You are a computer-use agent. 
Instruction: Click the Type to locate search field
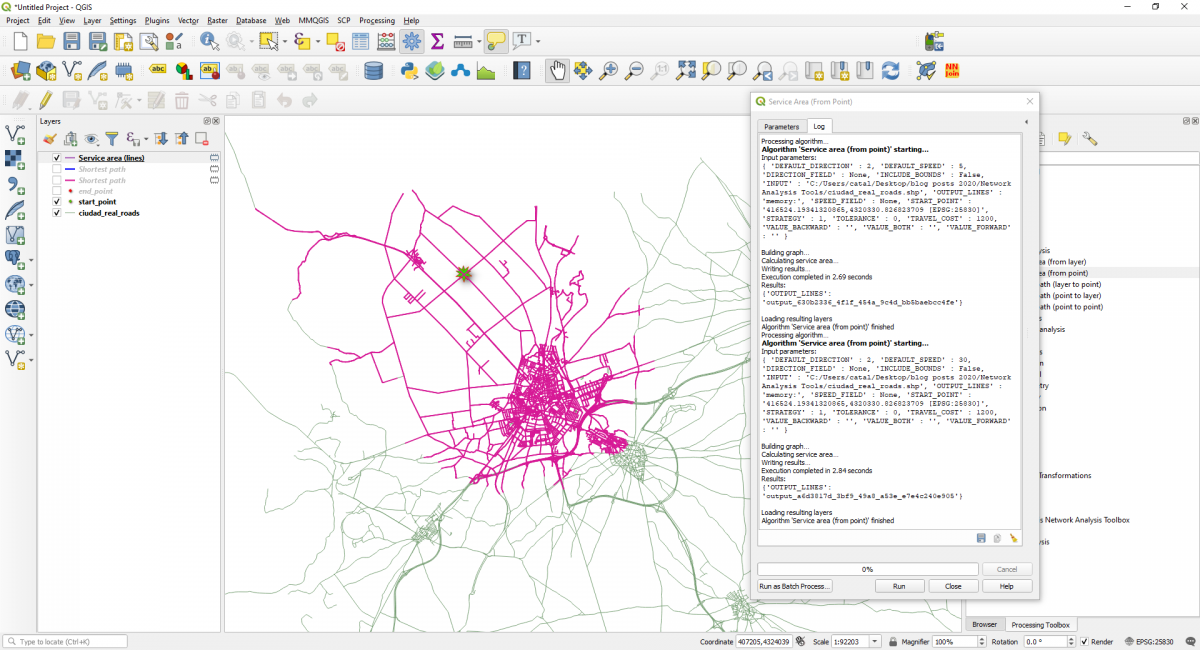66,642
